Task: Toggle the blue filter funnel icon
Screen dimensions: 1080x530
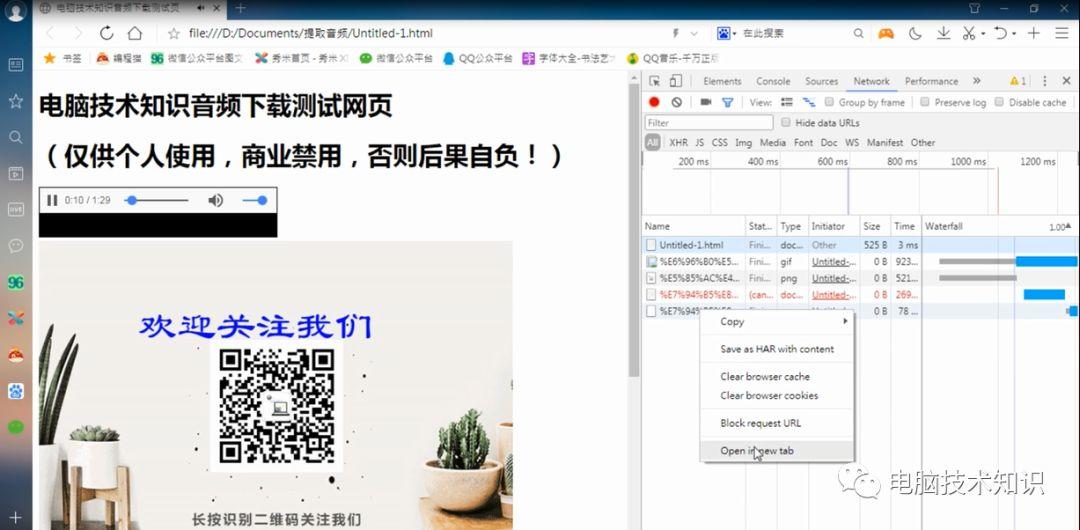Action: click(727, 102)
